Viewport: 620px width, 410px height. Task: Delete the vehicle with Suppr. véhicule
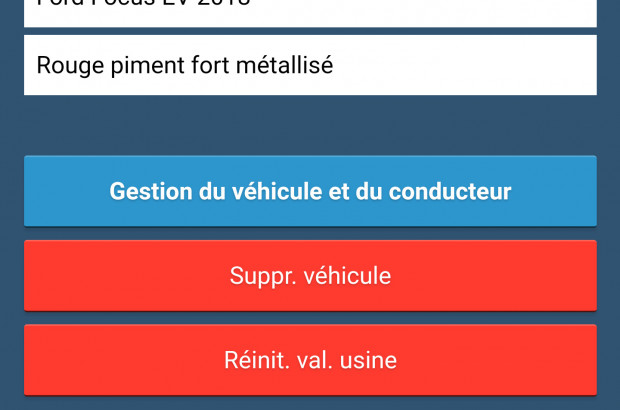tap(310, 275)
